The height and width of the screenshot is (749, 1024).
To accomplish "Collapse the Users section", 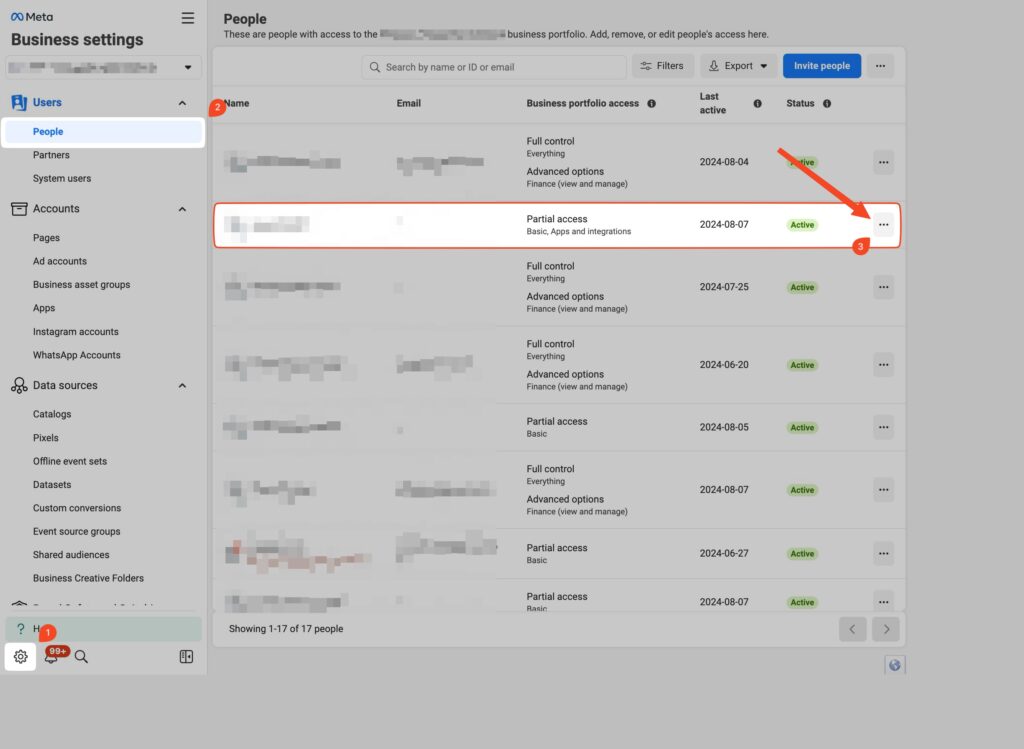I will point(182,103).
